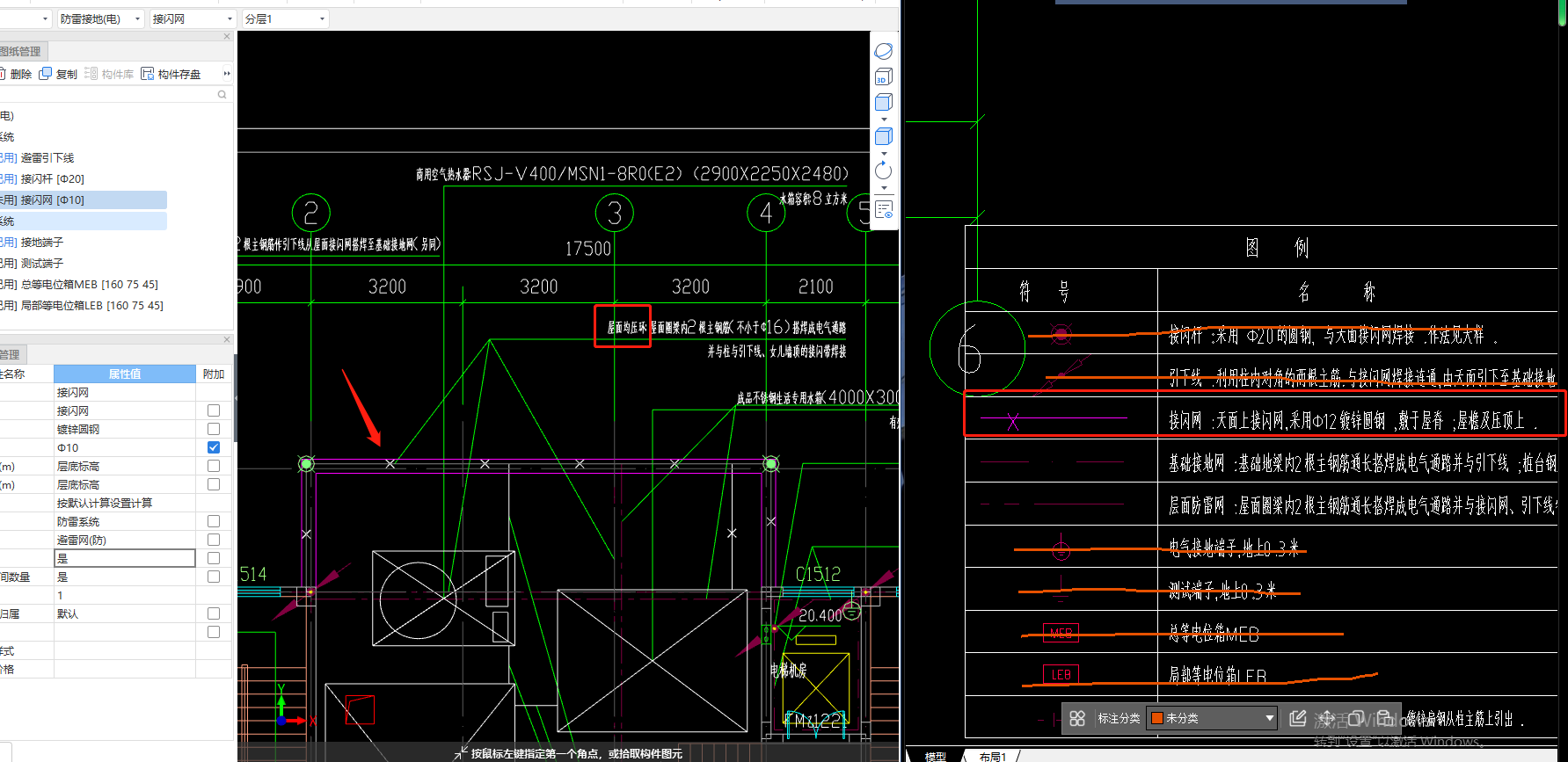The height and width of the screenshot is (762, 1568).
Task: Toggle 附加 checkbox for 防雷系统 row
Action: click(x=214, y=521)
